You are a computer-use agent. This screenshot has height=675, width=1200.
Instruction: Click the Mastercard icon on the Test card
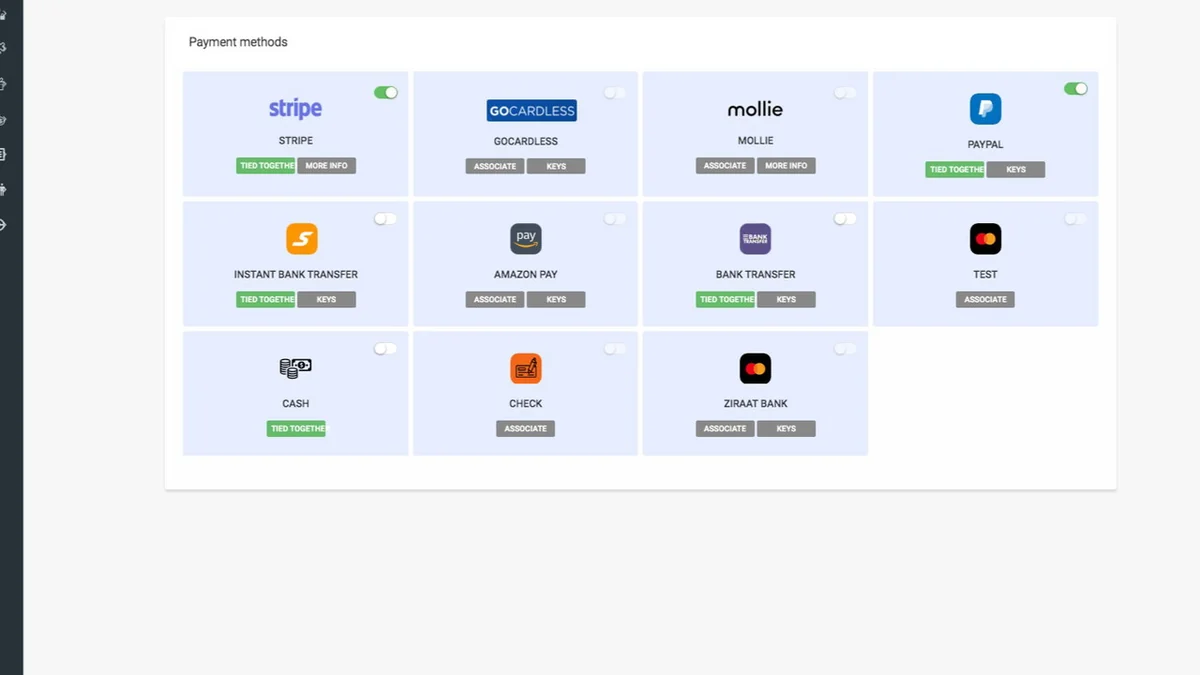click(985, 239)
